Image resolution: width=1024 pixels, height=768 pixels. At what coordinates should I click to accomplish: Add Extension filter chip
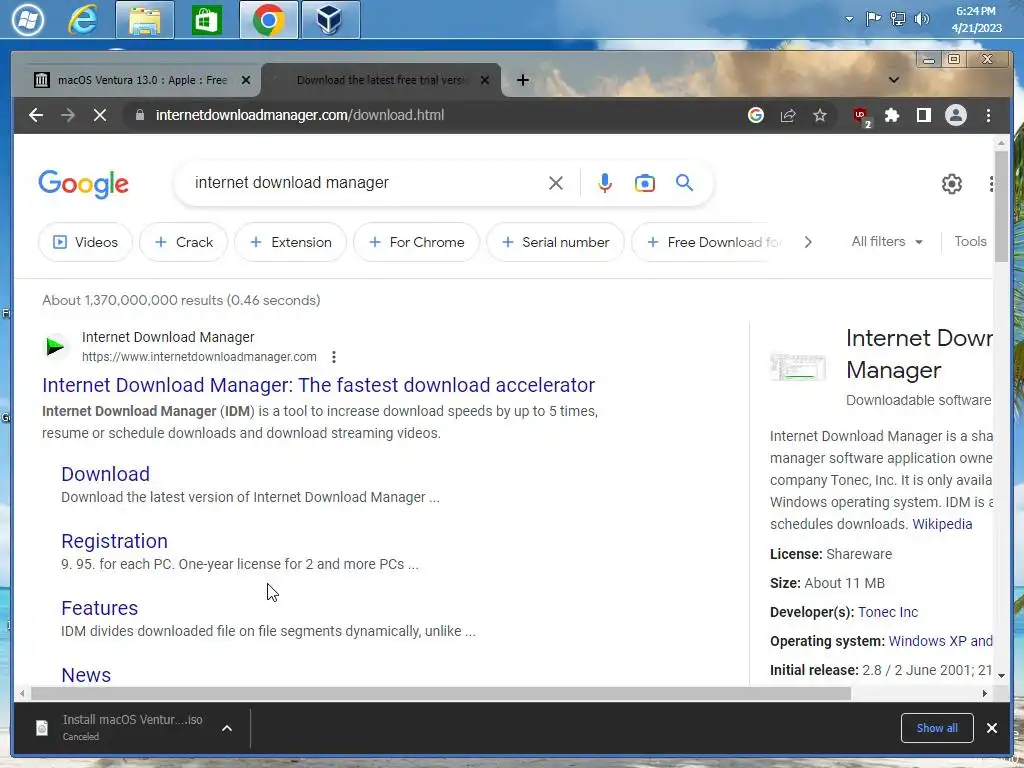tap(291, 242)
